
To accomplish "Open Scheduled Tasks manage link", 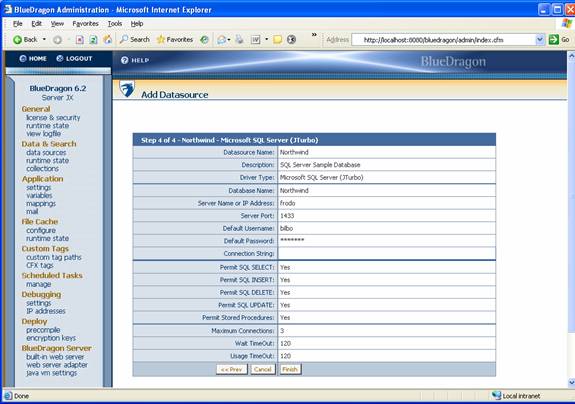I will pos(38,284).
